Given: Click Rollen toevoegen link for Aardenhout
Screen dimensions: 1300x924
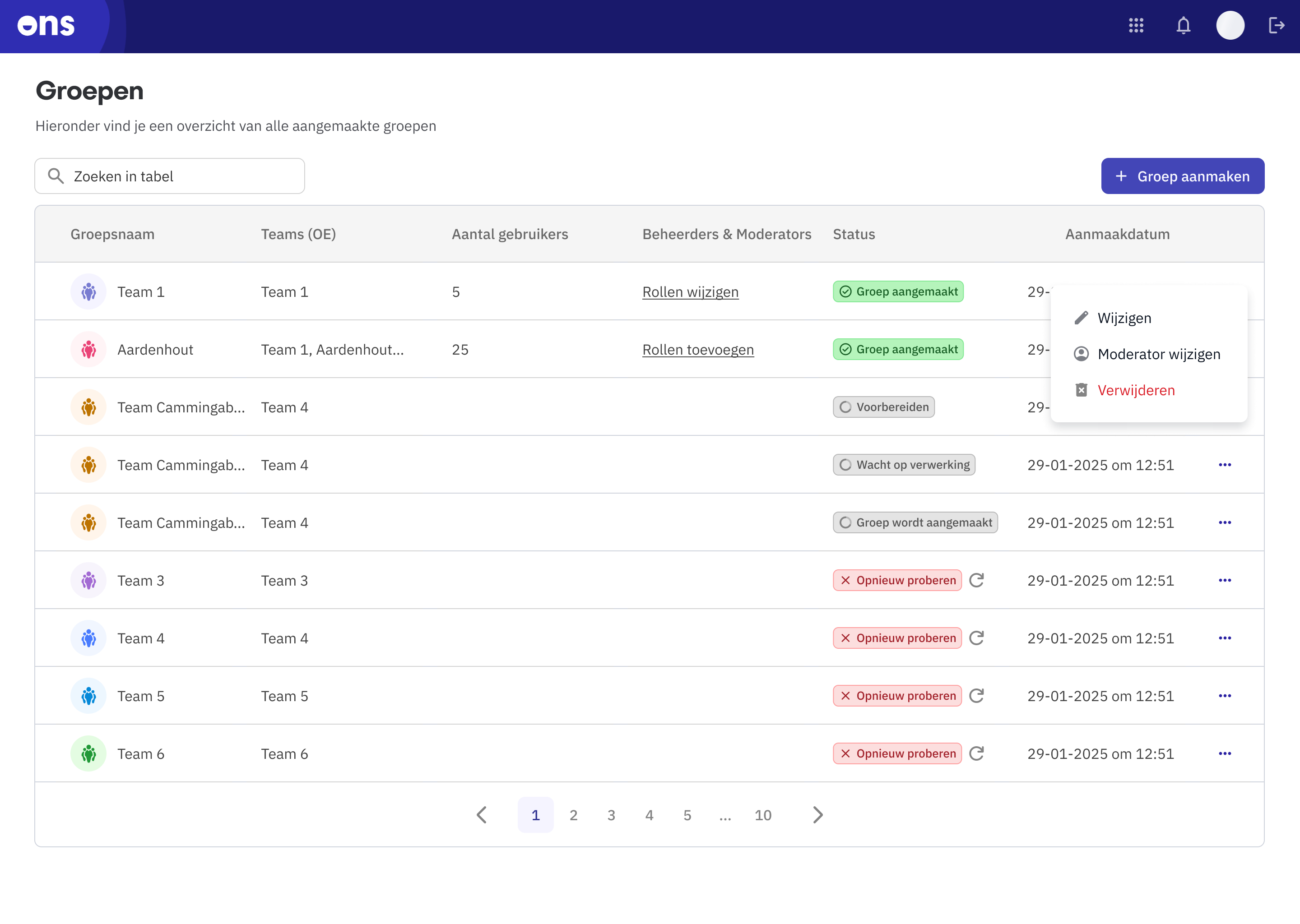Looking at the screenshot, I should (698, 349).
